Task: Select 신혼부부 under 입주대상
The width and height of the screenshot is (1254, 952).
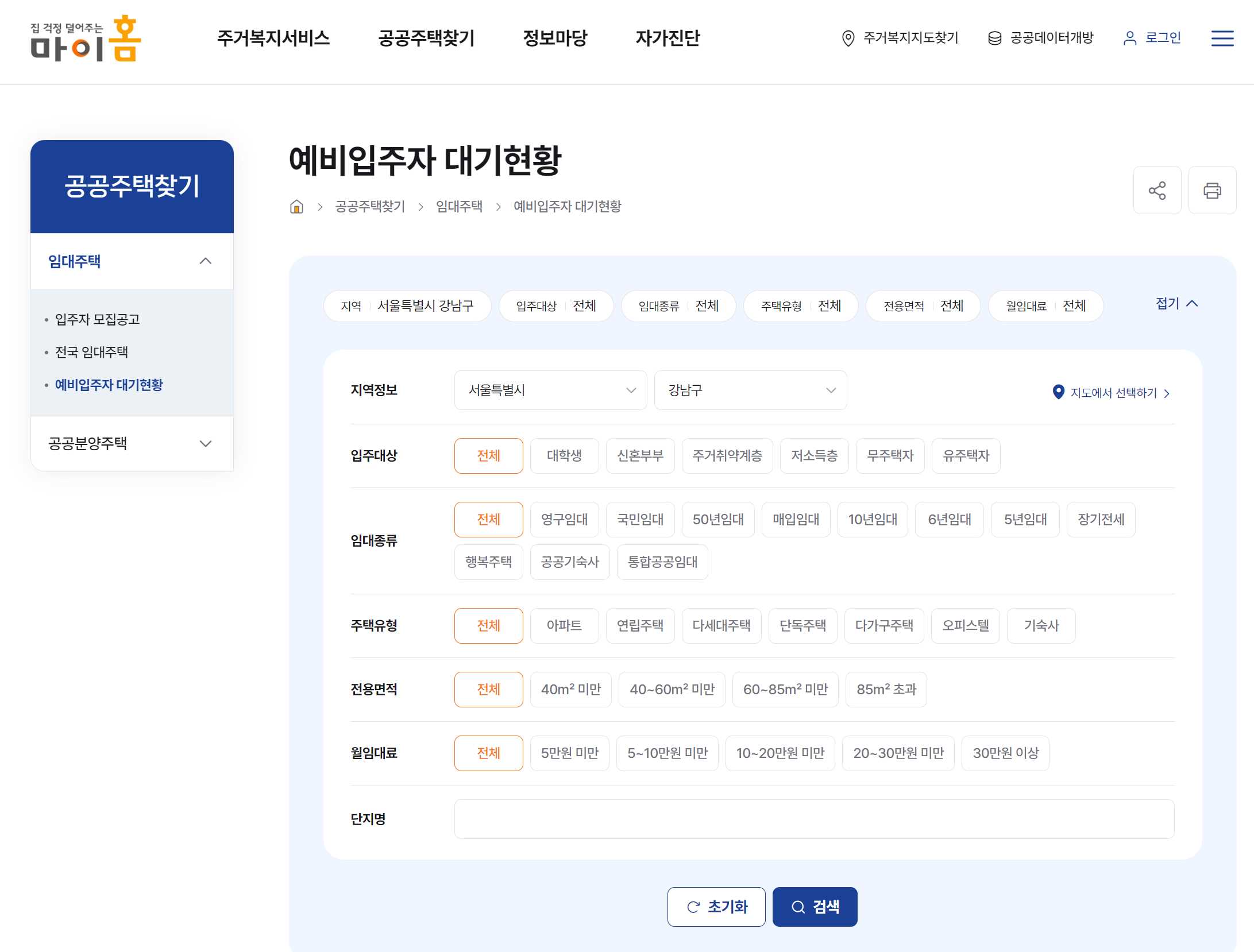Action: click(x=640, y=456)
